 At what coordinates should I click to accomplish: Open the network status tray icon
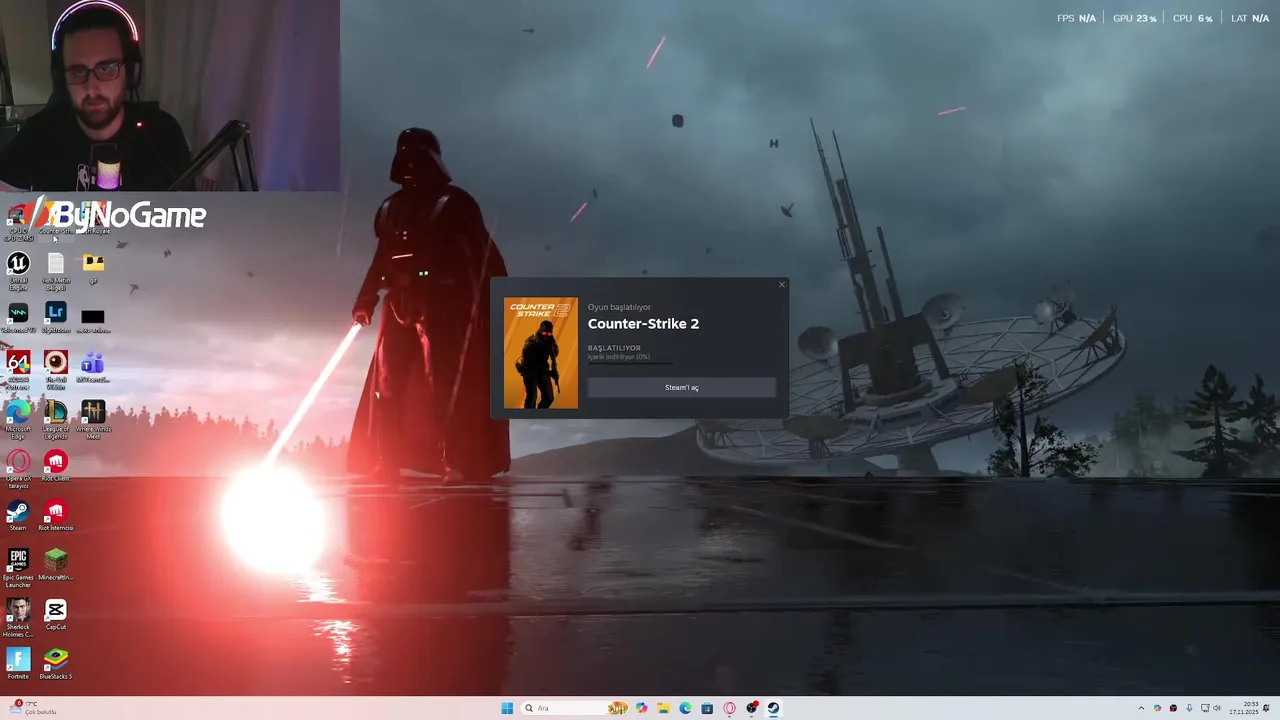coord(1205,708)
